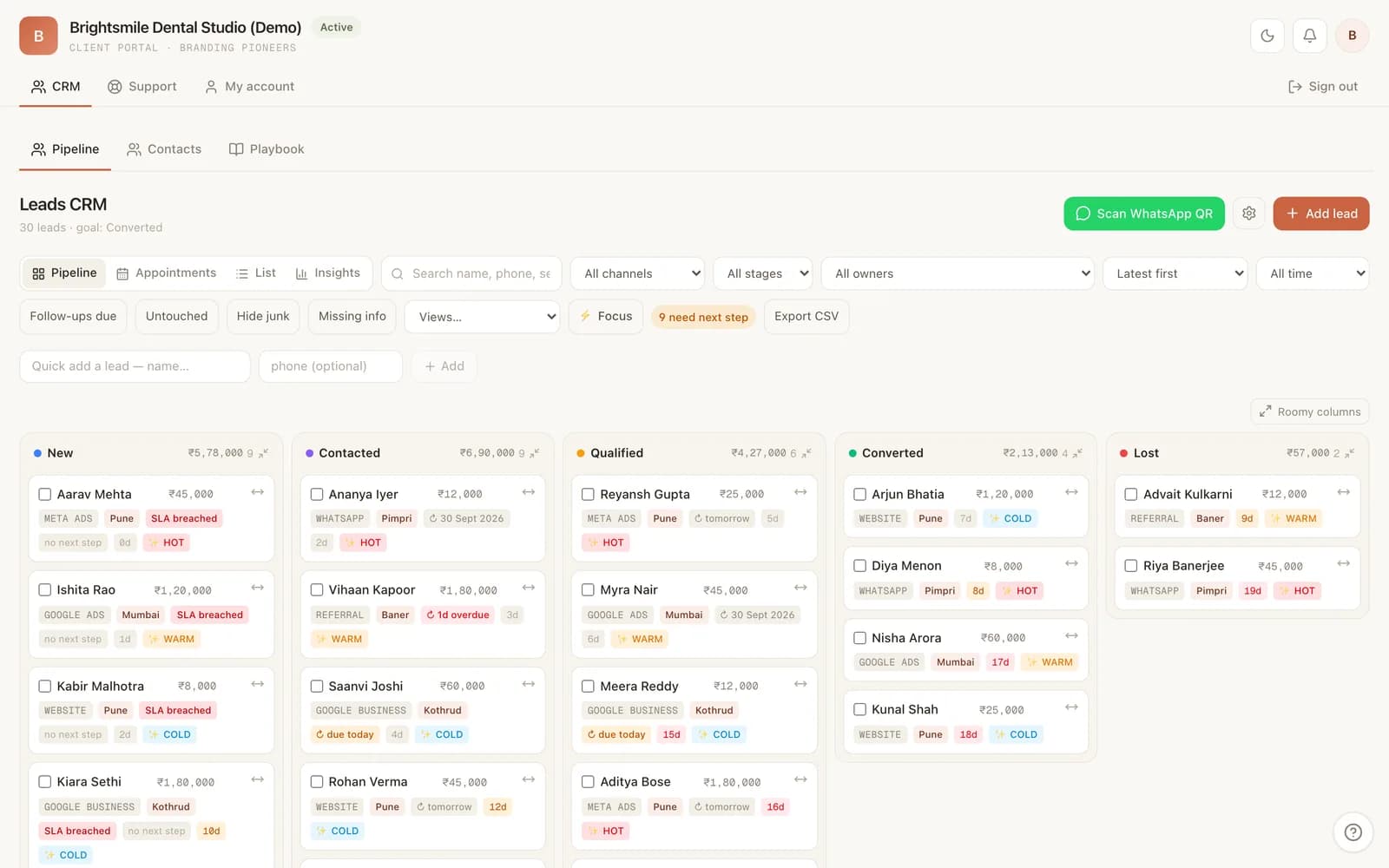
Task: Sign out of the portal
Action: click(x=1322, y=87)
